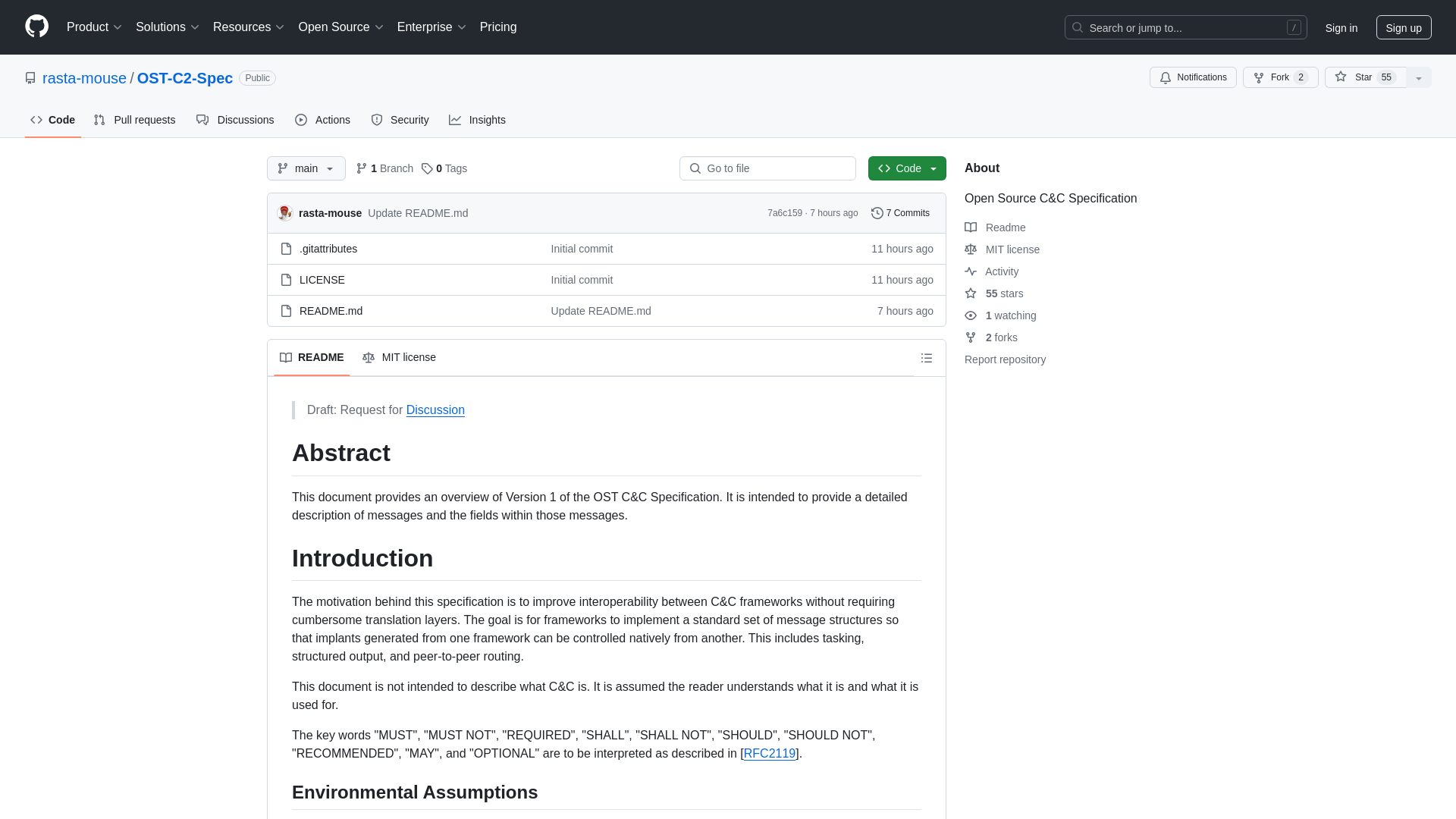The height and width of the screenshot is (819, 1456).
Task: Click the Sign up button
Action: coord(1404,27)
